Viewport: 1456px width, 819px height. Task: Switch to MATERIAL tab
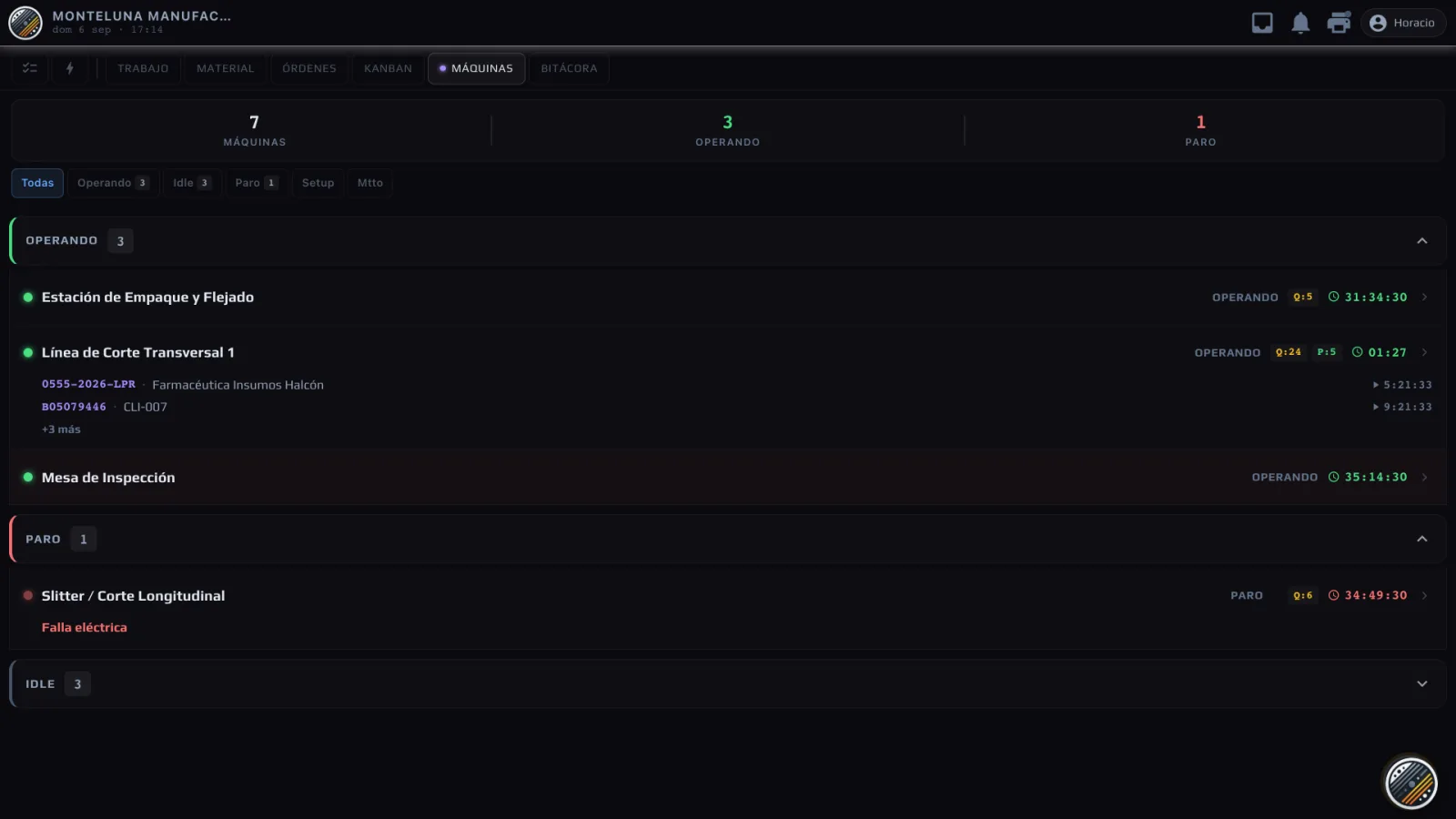click(226, 68)
